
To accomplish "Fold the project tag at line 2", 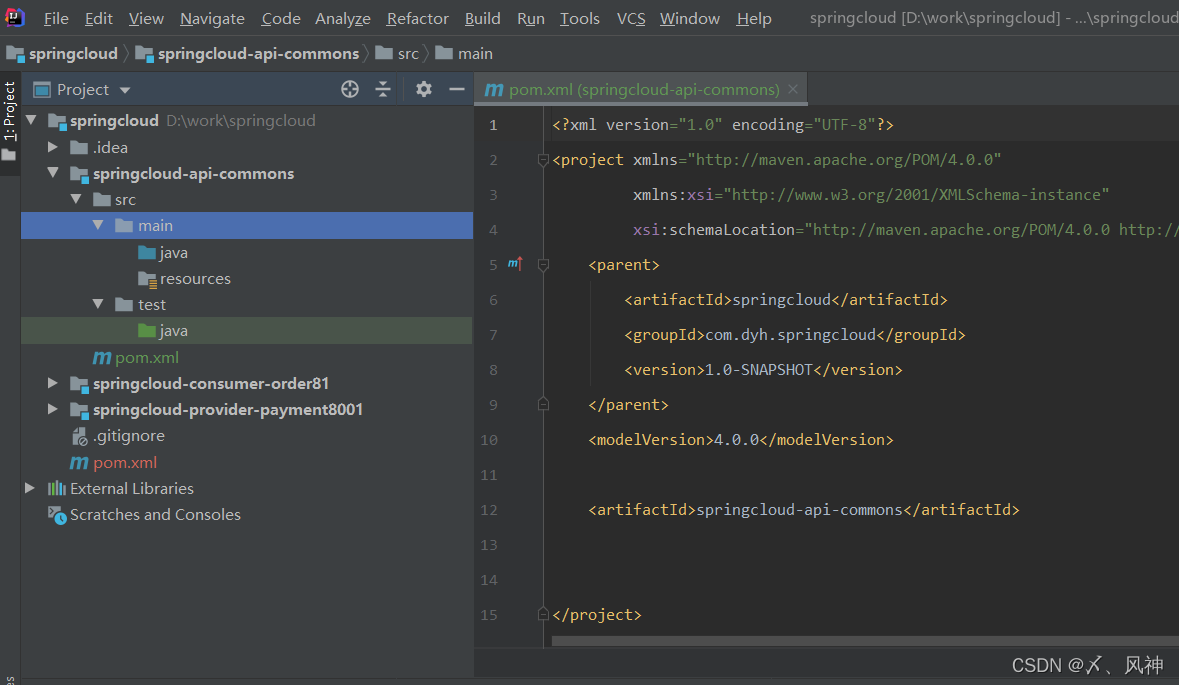I will (543, 159).
